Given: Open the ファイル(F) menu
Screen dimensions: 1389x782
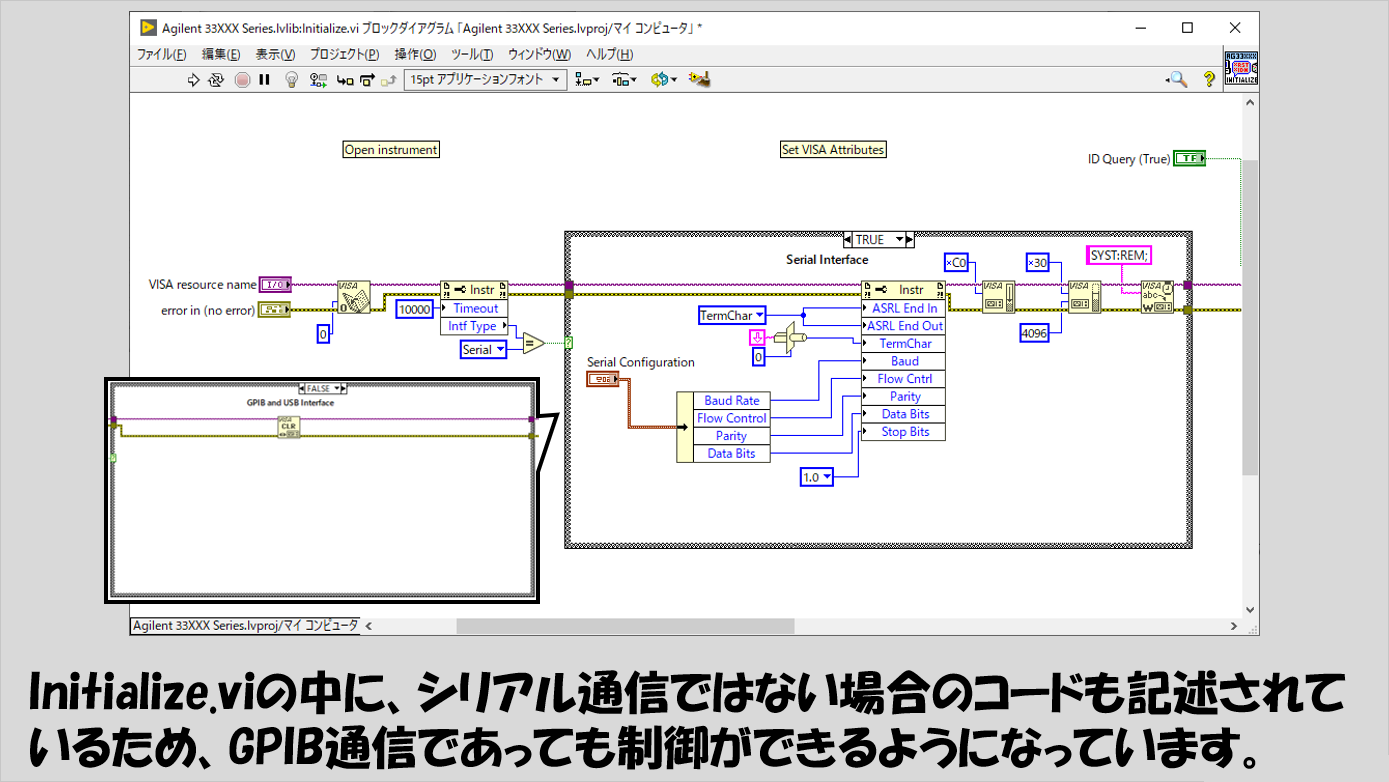Looking at the screenshot, I should tap(161, 54).
